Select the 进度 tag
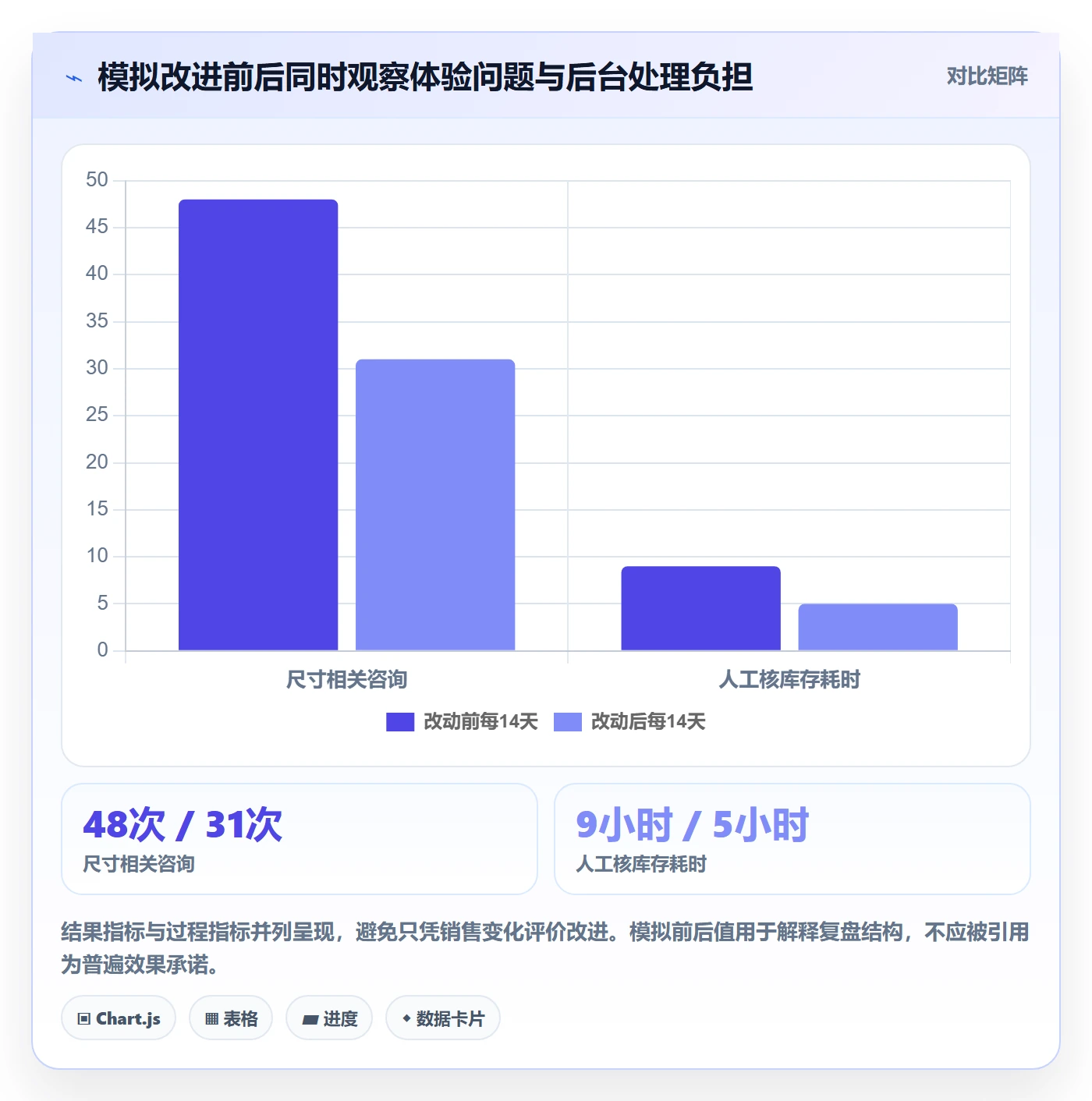Viewport: 1092px width, 1101px height. pyautogui.click(x=329, y=1018)
